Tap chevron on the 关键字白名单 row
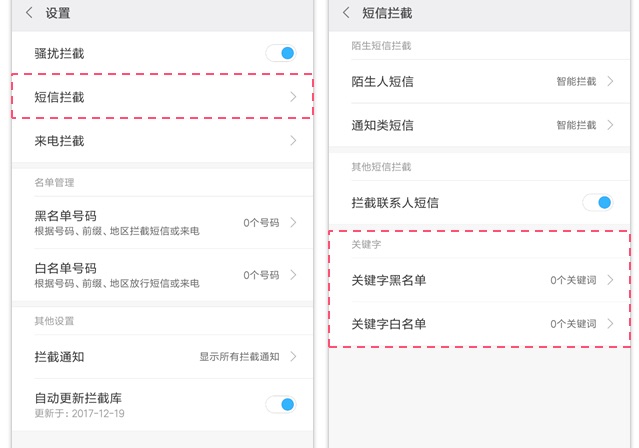This screenshot has width=639, height=448. [610, 324]
